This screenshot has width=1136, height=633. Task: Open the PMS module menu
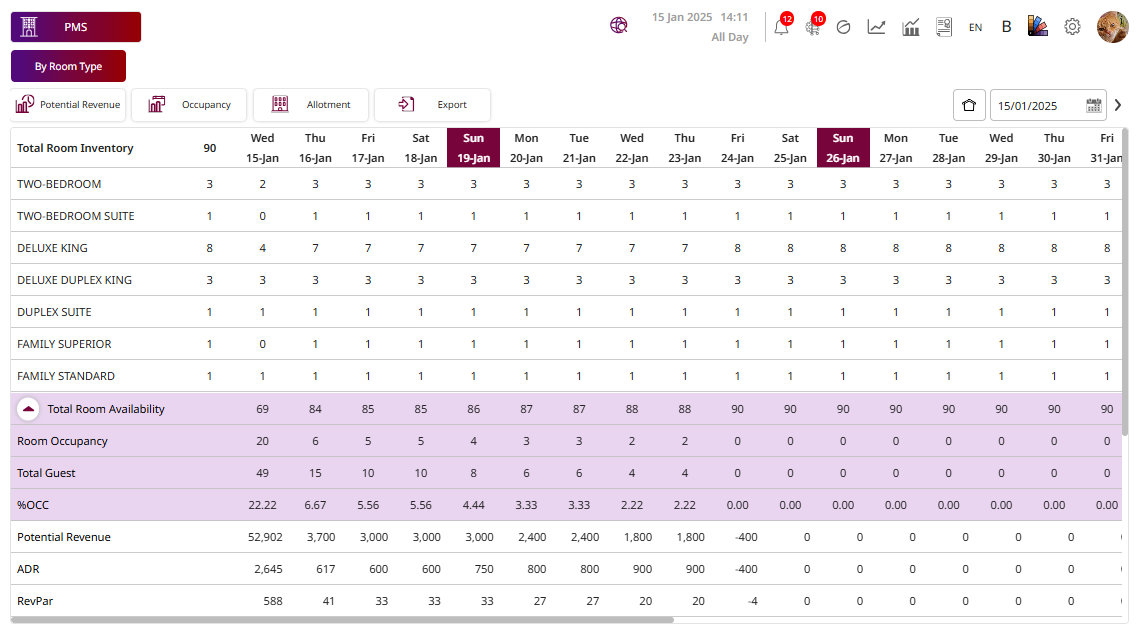(76, 27)
